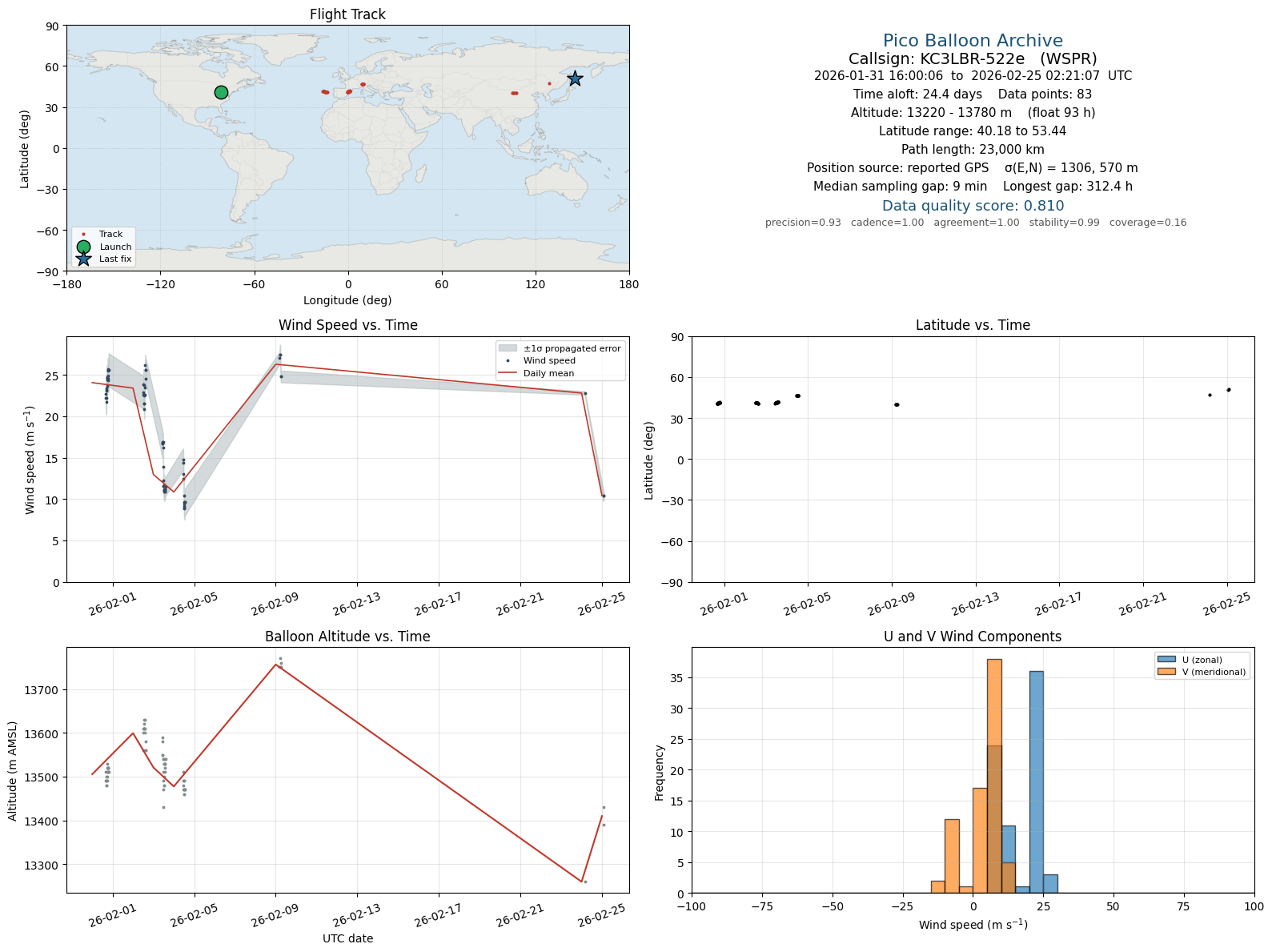
Task: Click the Frequency axis label
Action: (x=660, y=773)
